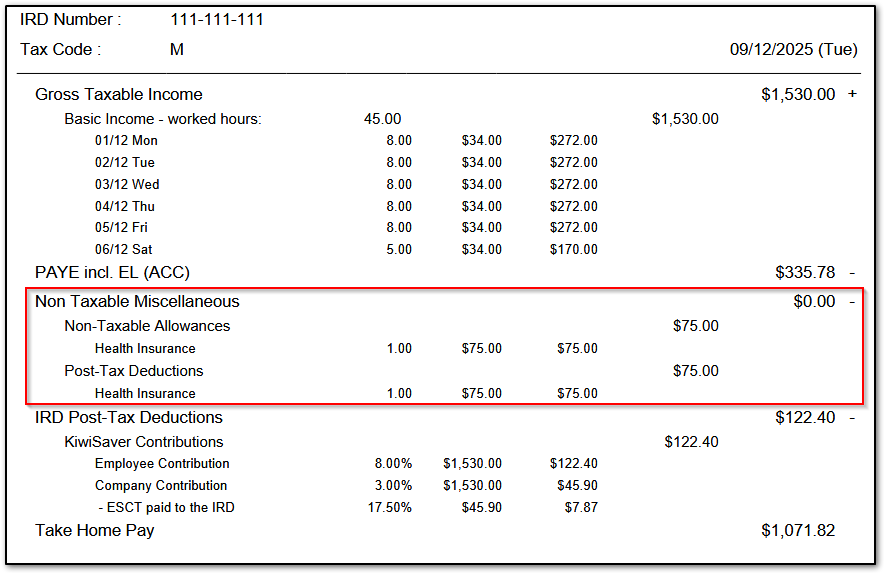
Task: Select the 01/12 Mon day row
Action: click(126, 141)
